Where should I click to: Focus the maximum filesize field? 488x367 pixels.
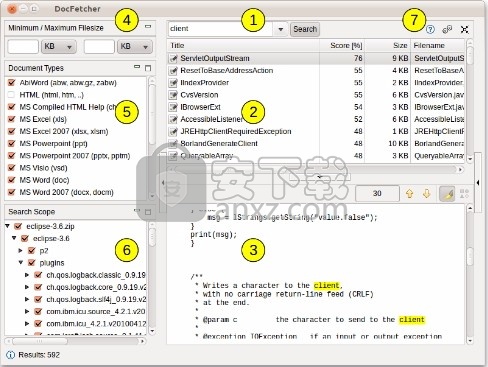(99, 47)
